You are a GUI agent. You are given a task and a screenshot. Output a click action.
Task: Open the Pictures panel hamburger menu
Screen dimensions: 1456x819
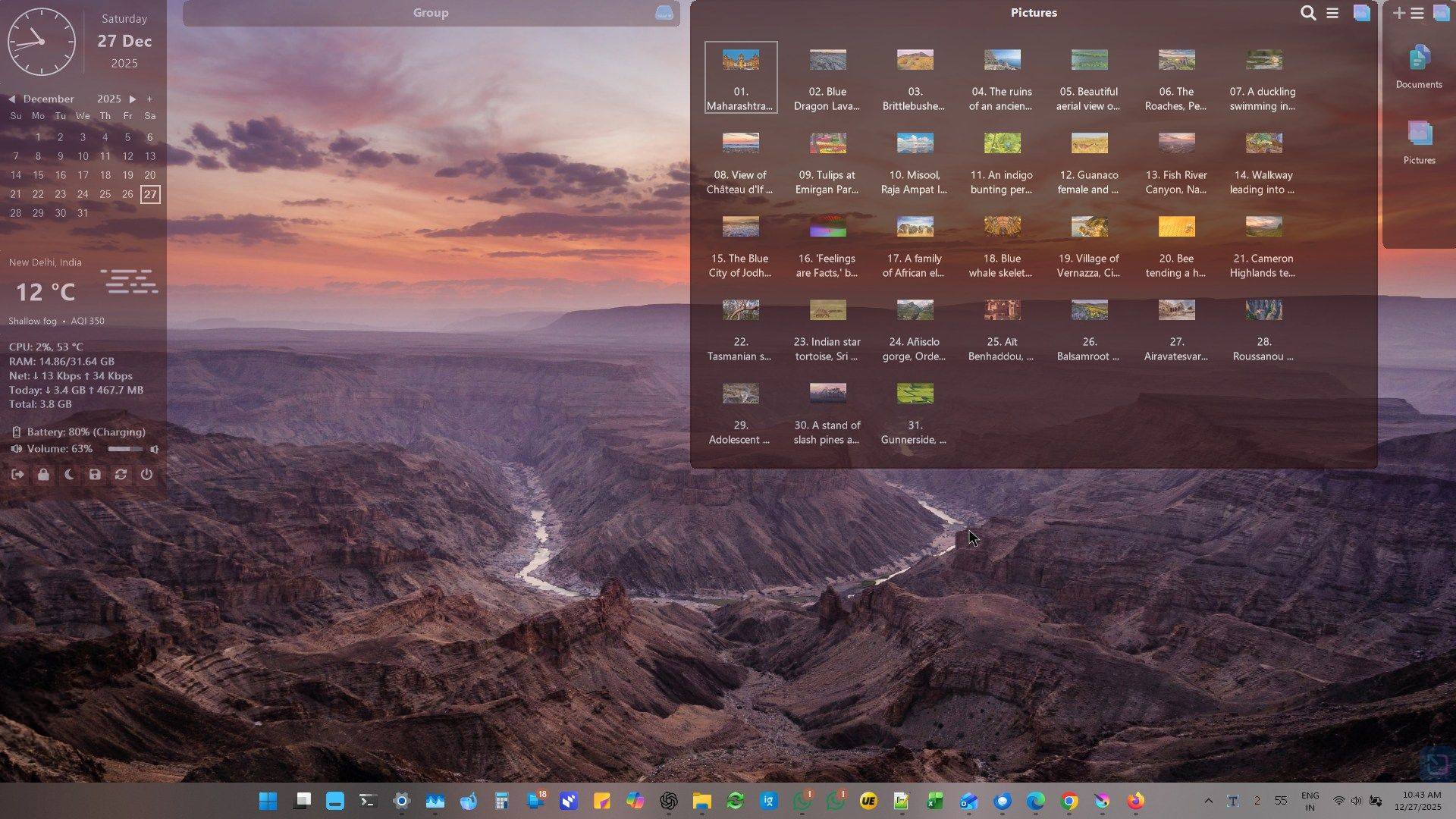point(1332,13)
